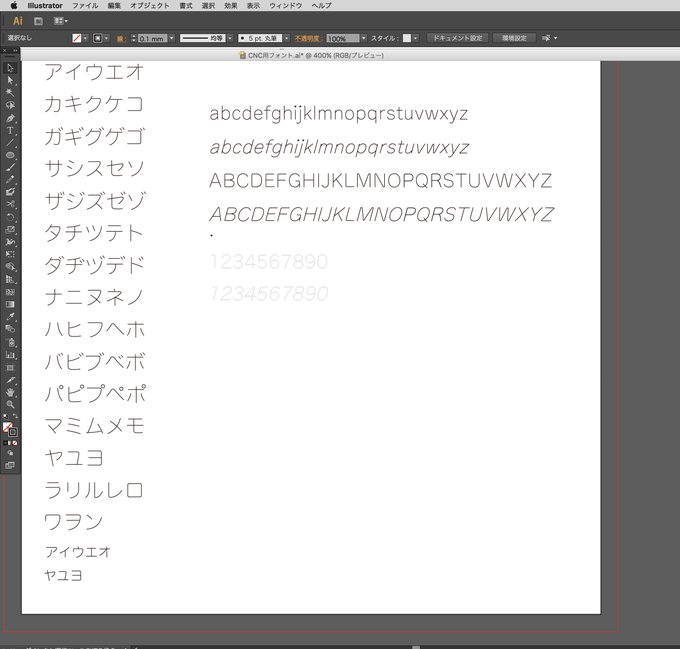Open the ウィンドウ menu

pyautogui.click(x=285, y=6)
